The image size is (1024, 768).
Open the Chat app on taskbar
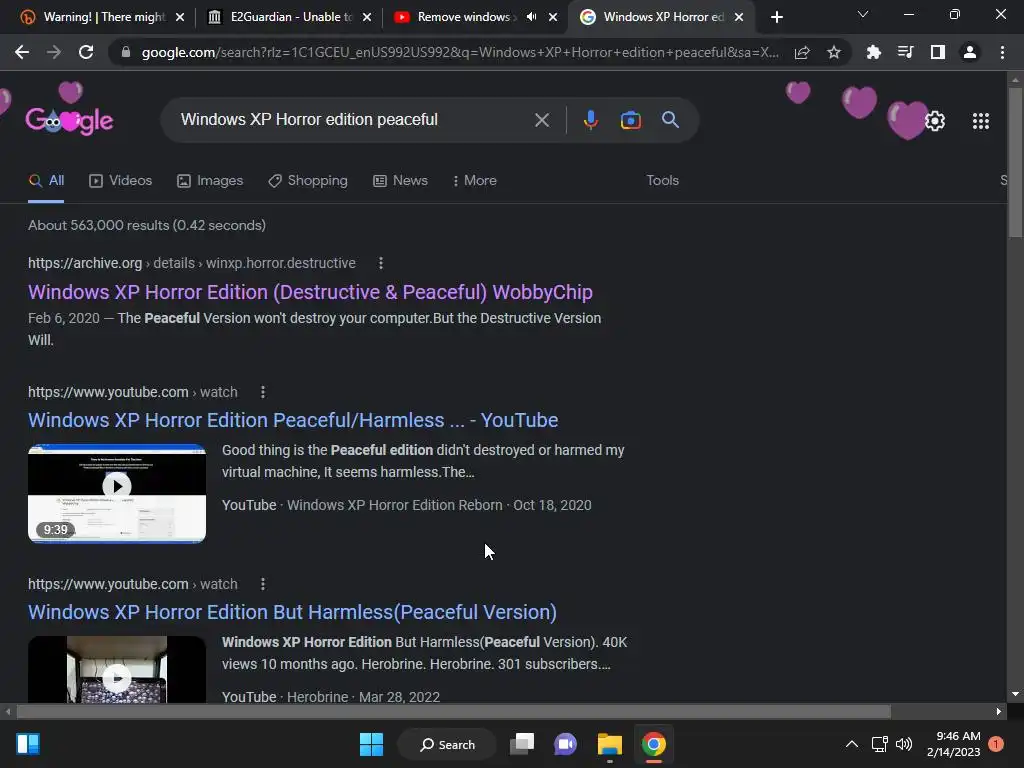point(566,744)
